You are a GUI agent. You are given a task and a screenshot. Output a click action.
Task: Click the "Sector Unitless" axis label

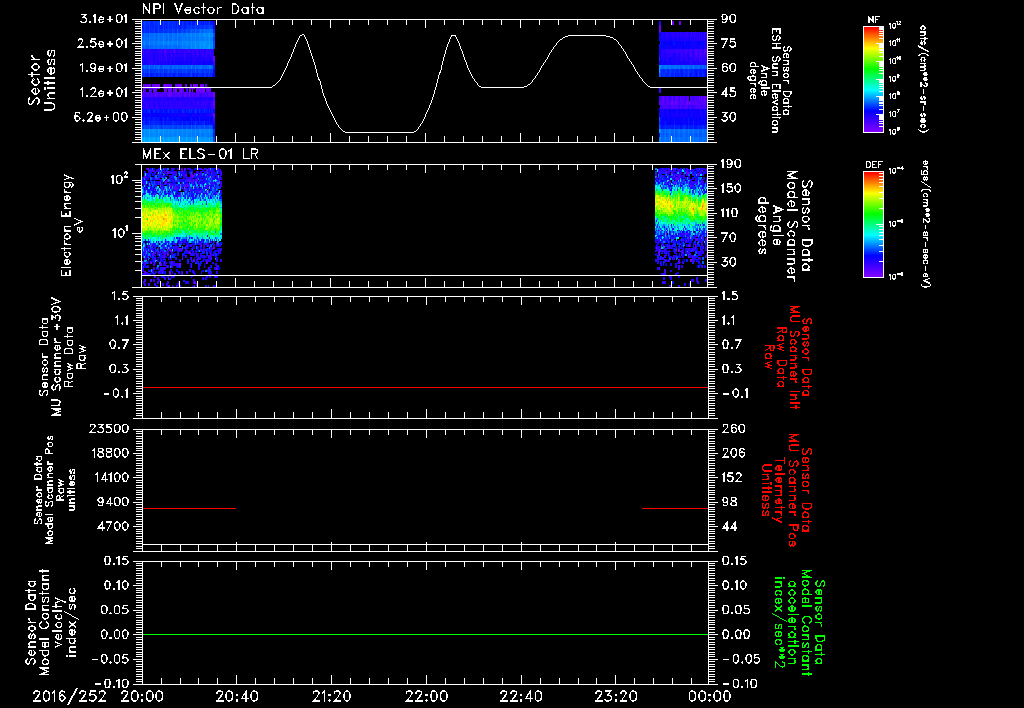pyautogui.click(x=41, y=80)
